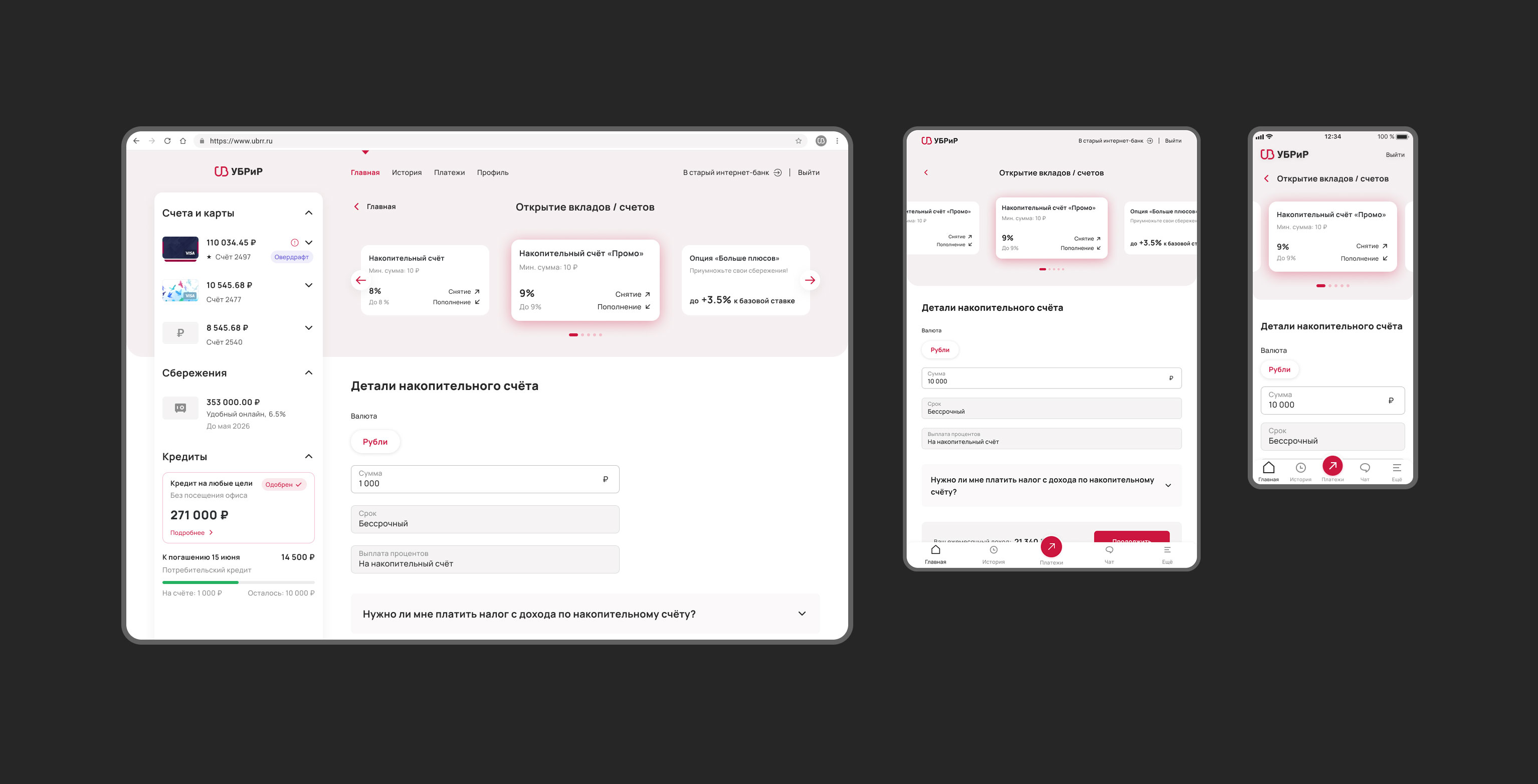
Task: Collapse Счета и карты section
Action: 309,213
